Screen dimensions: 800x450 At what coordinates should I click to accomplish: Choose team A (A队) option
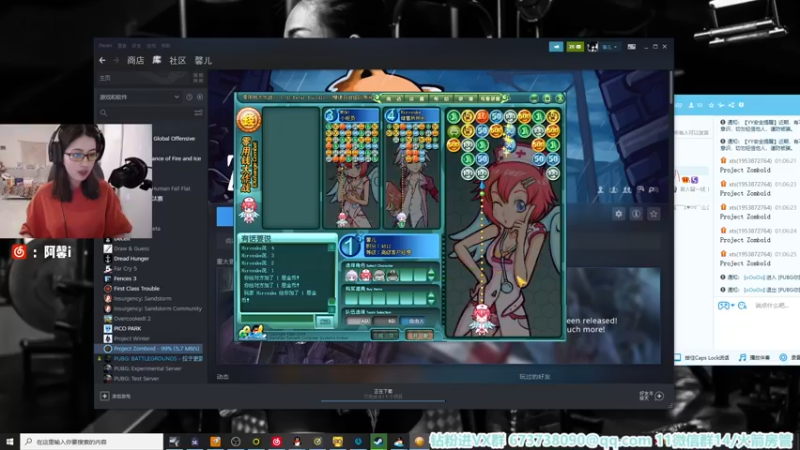point(359,321)
